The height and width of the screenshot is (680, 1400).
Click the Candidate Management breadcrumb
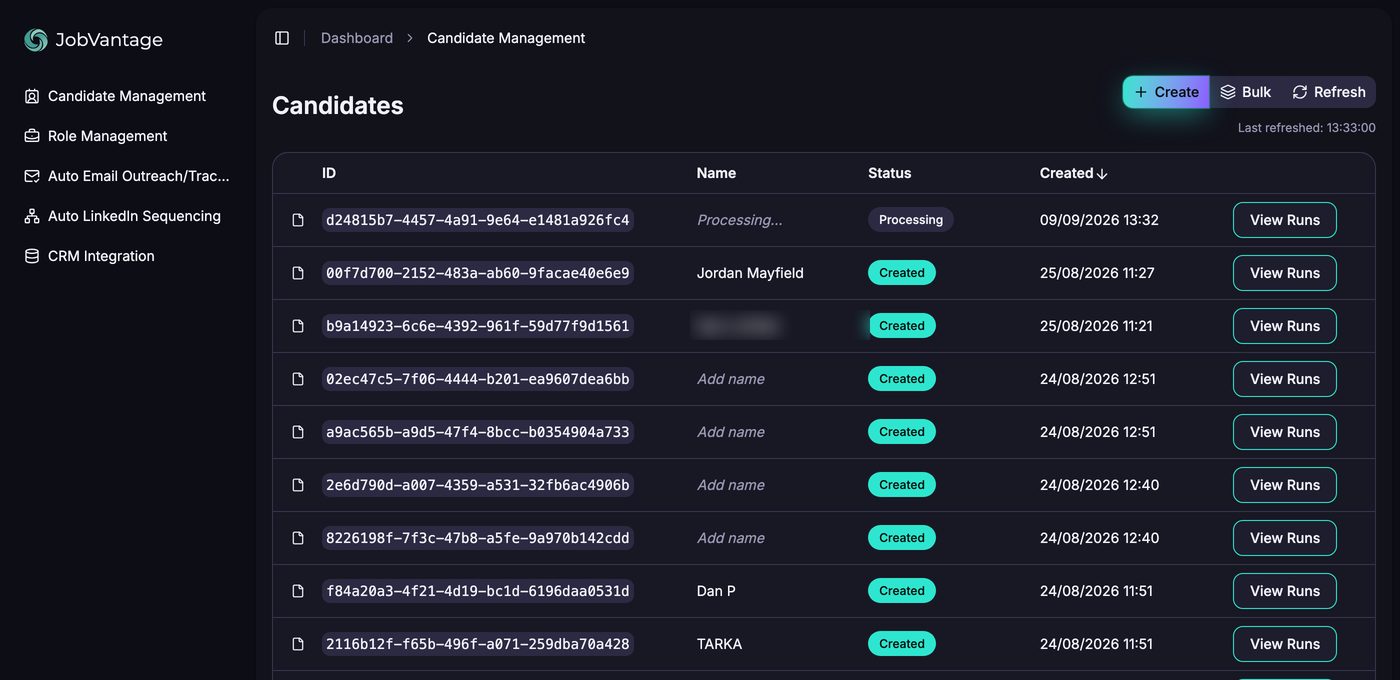[506, 38]
